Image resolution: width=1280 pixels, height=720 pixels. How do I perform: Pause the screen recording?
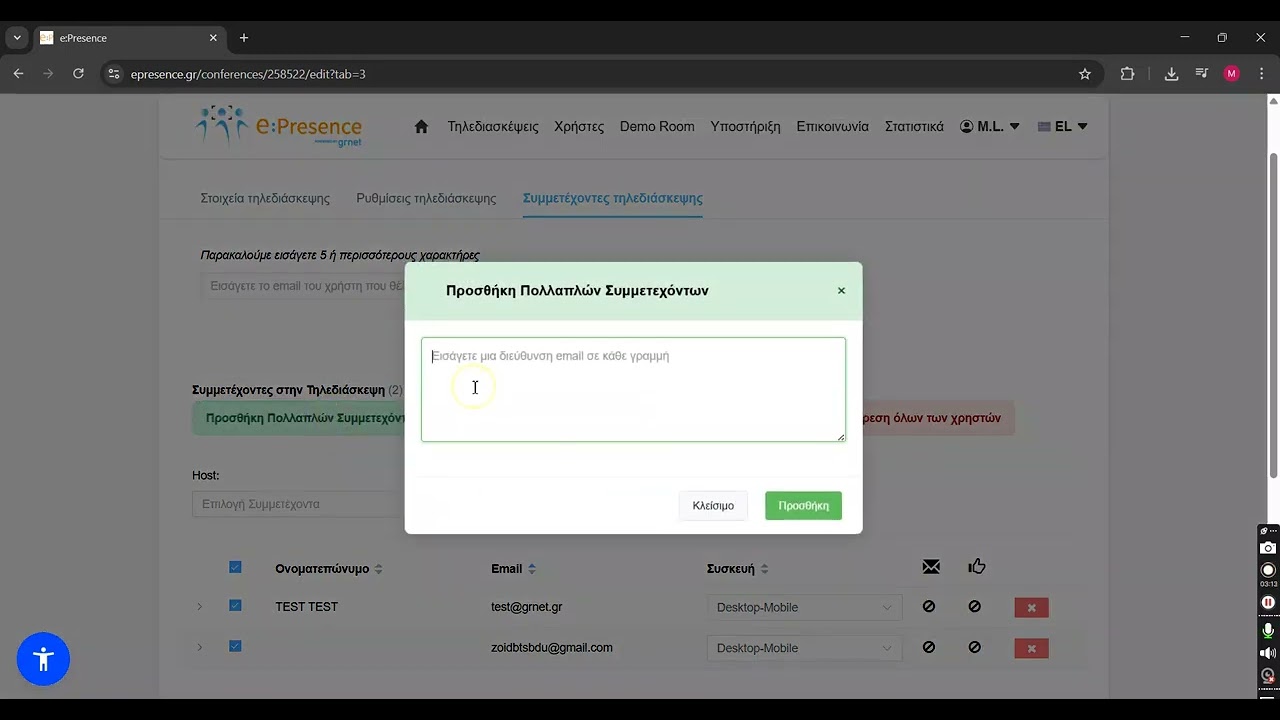click(x=1268, y=602)
